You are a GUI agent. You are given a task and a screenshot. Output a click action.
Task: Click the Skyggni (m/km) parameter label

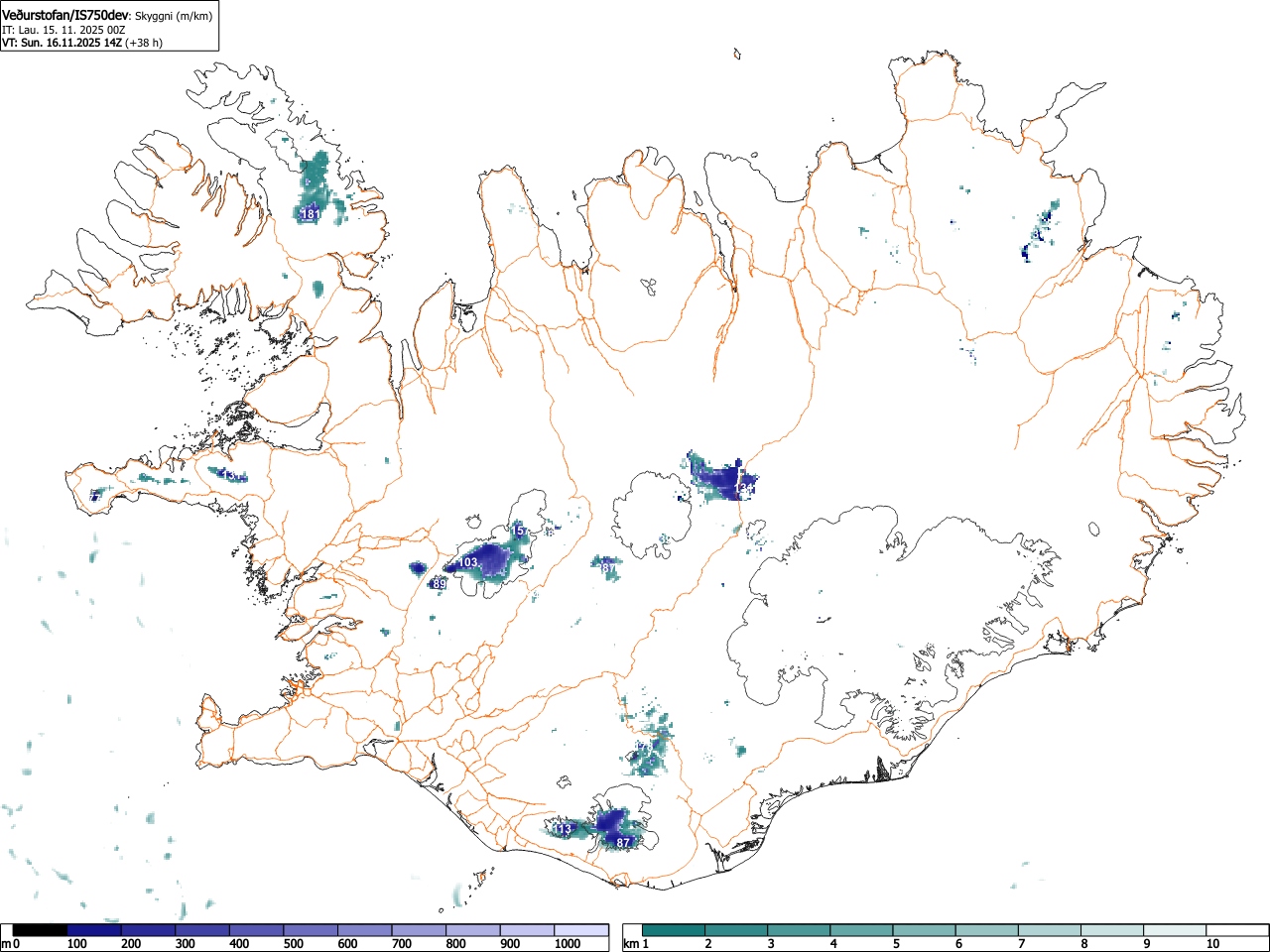[x=173, y=16]
